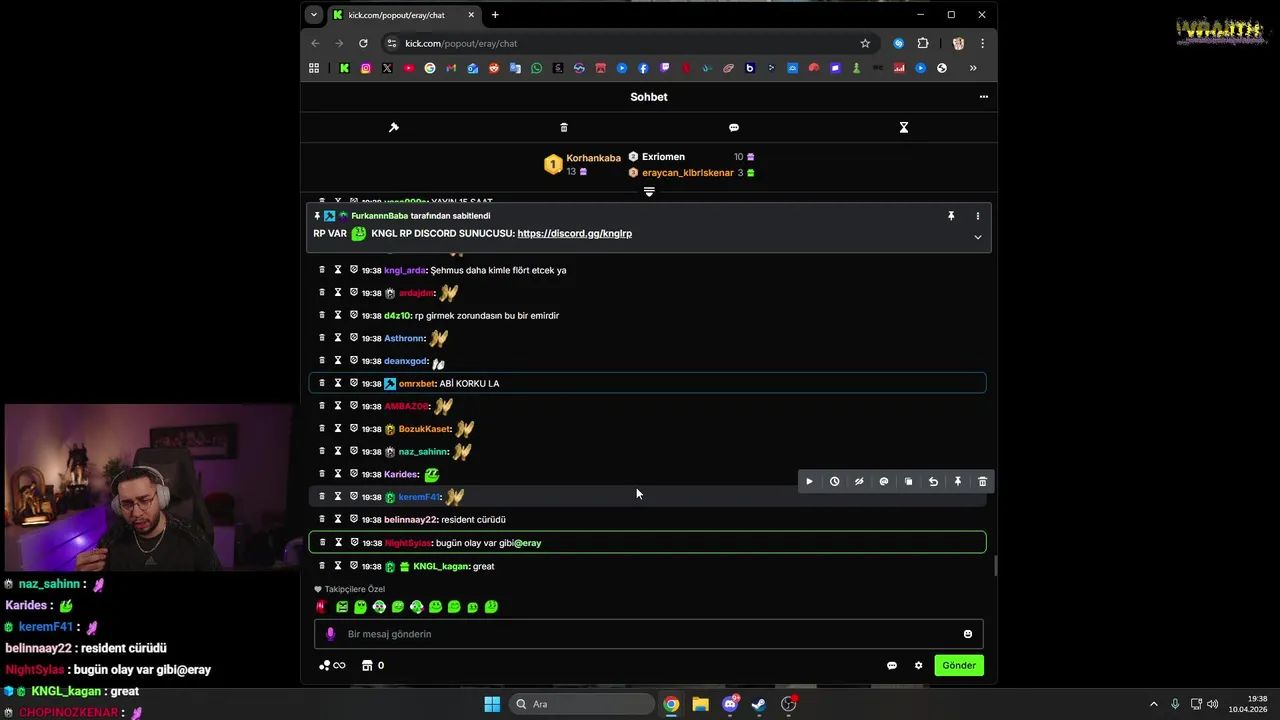Viewport: 1280px width, 720px height.
Task: Unpin the pinned message using pin icon
Action: (x=951, y=216)
